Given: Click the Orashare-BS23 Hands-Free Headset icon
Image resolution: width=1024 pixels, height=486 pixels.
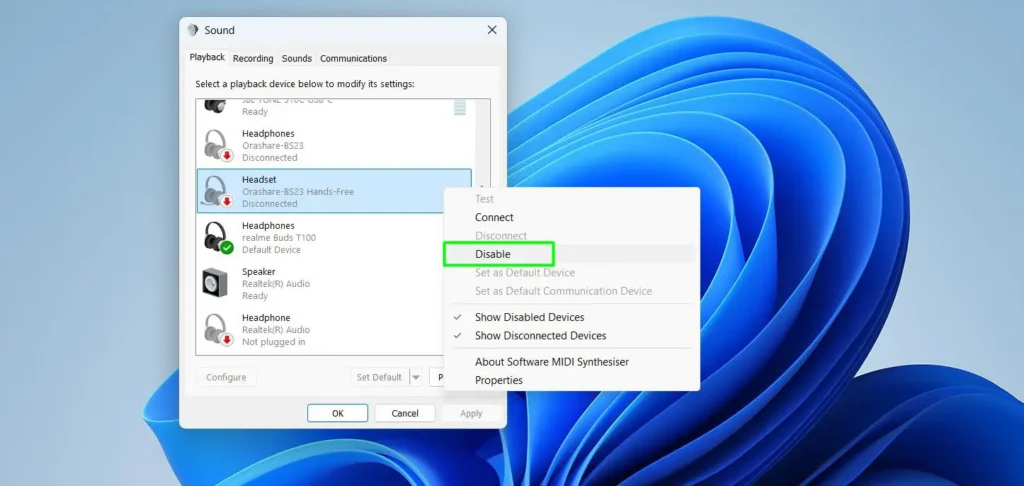Looking at the screenshot, I should coord(217,191).
